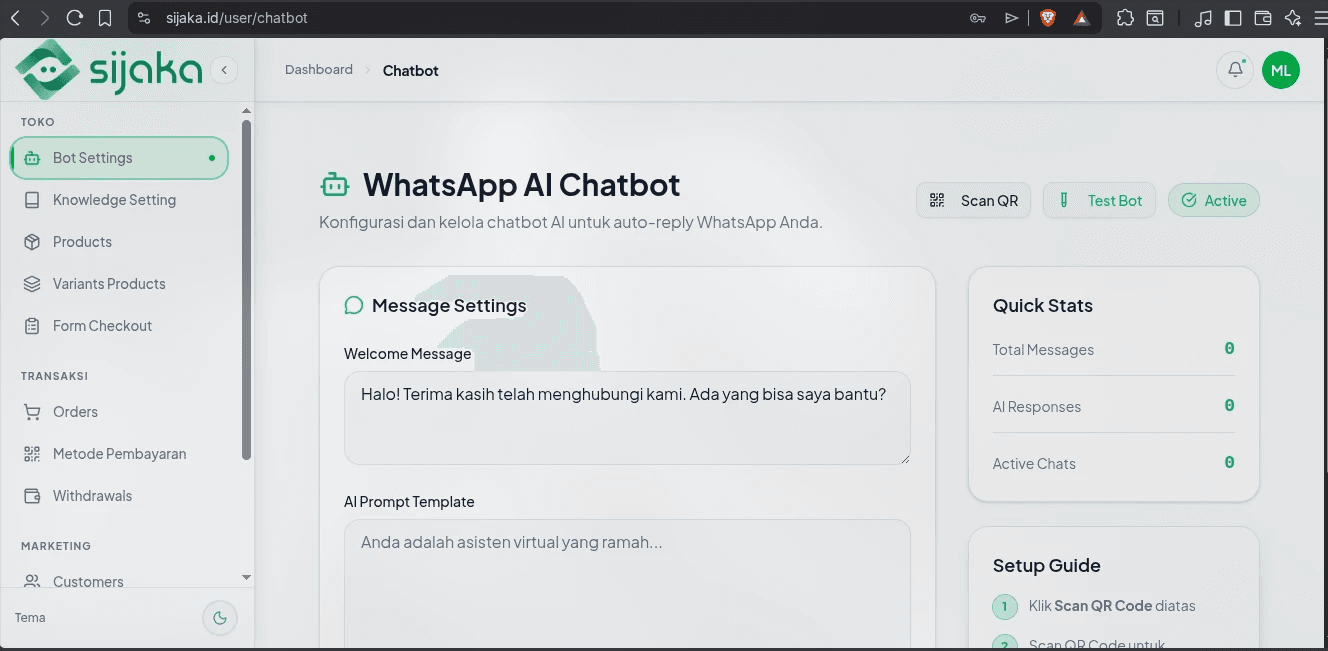This screenshot has width=1328, height=651.
Task: Open Form Checkout in sidebar
Action: (x=119, y=326)
